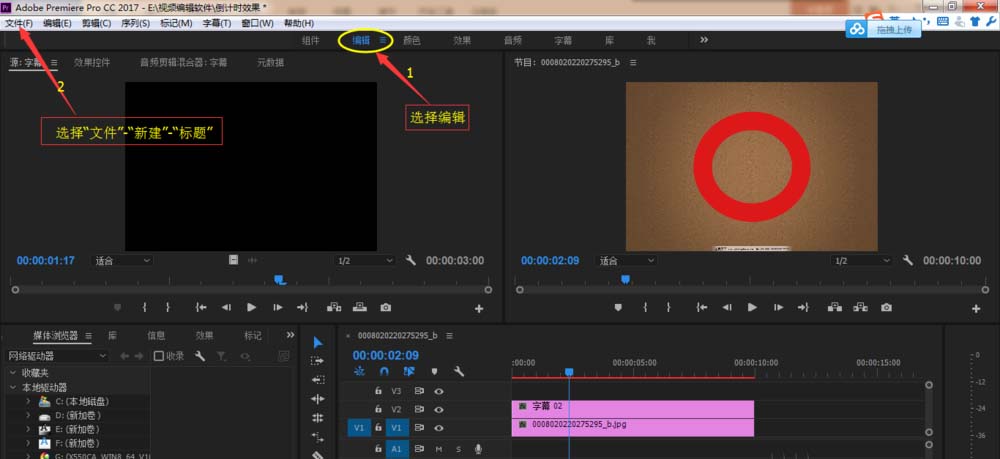This screenshot has height=459, width=1000.
Task: Click the Source monitor Overwrite button
Action: [x=360, y=307]
